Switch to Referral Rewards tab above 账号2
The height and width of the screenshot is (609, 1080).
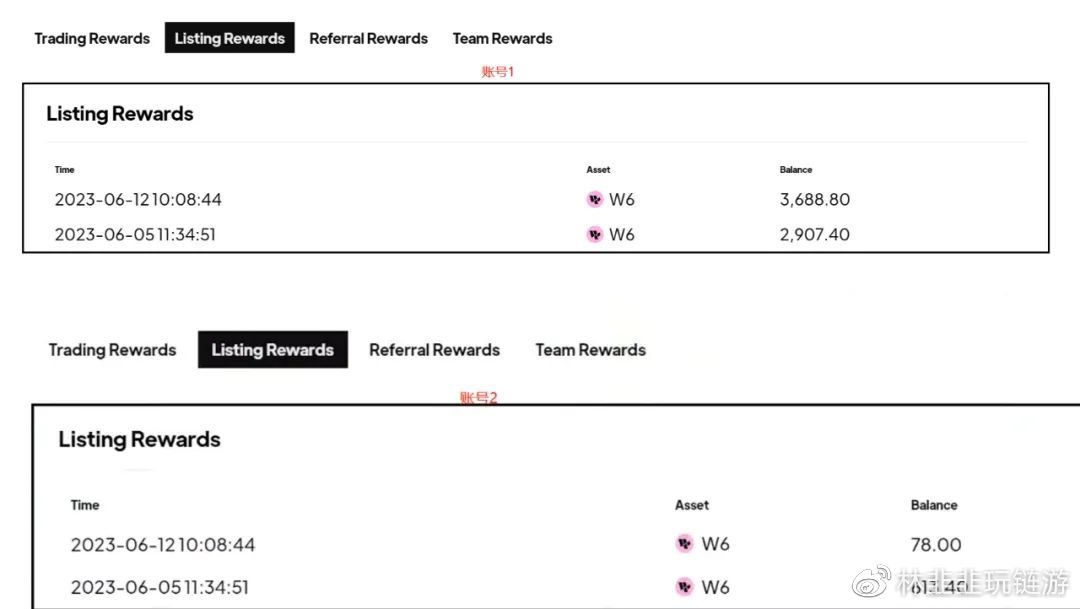point(435,350)
